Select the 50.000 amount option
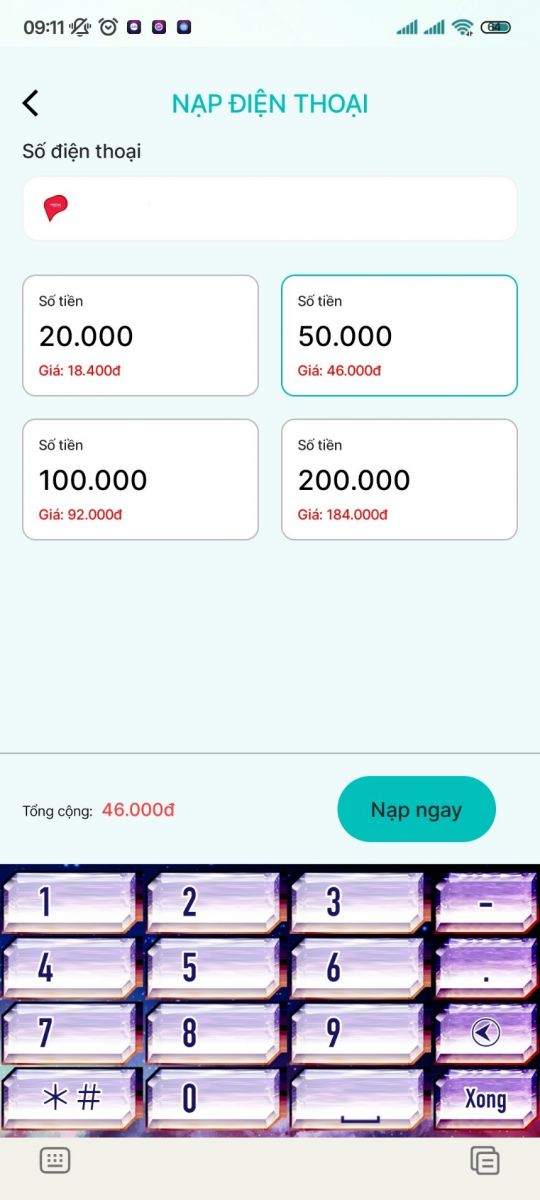This screenshot has width=540, height=1200. tap(399, 336)
